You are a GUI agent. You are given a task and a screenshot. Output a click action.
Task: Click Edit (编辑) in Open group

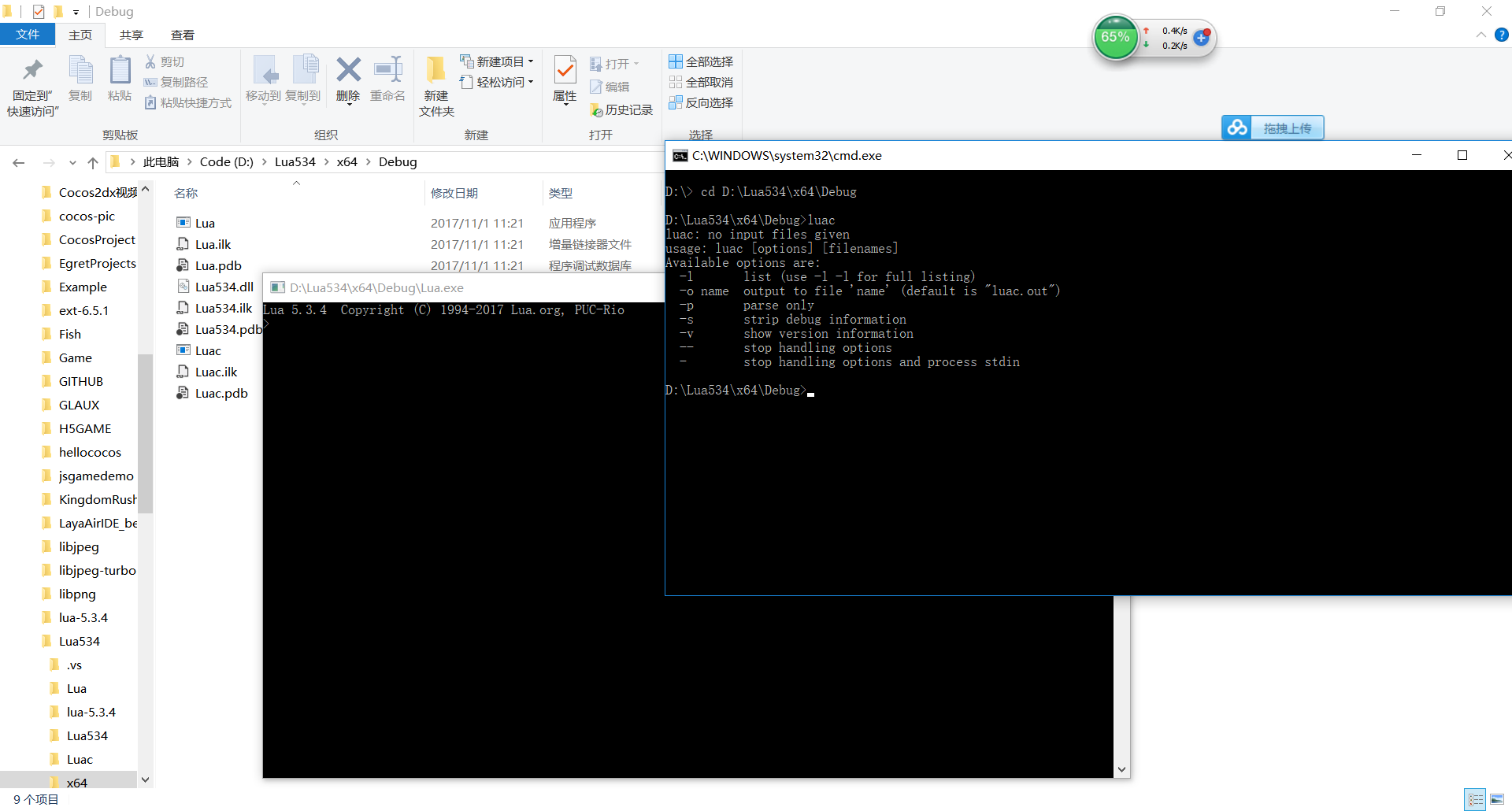610,87
